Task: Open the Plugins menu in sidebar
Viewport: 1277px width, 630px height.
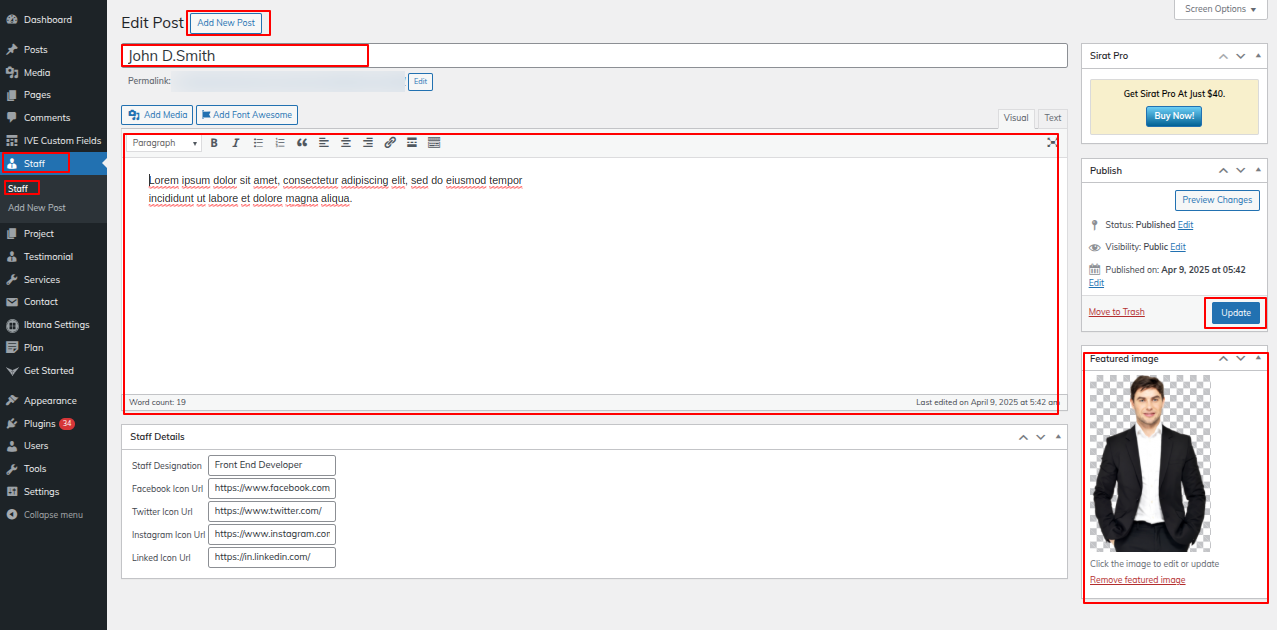Action: pyautogui.click(x=40, y=424)
